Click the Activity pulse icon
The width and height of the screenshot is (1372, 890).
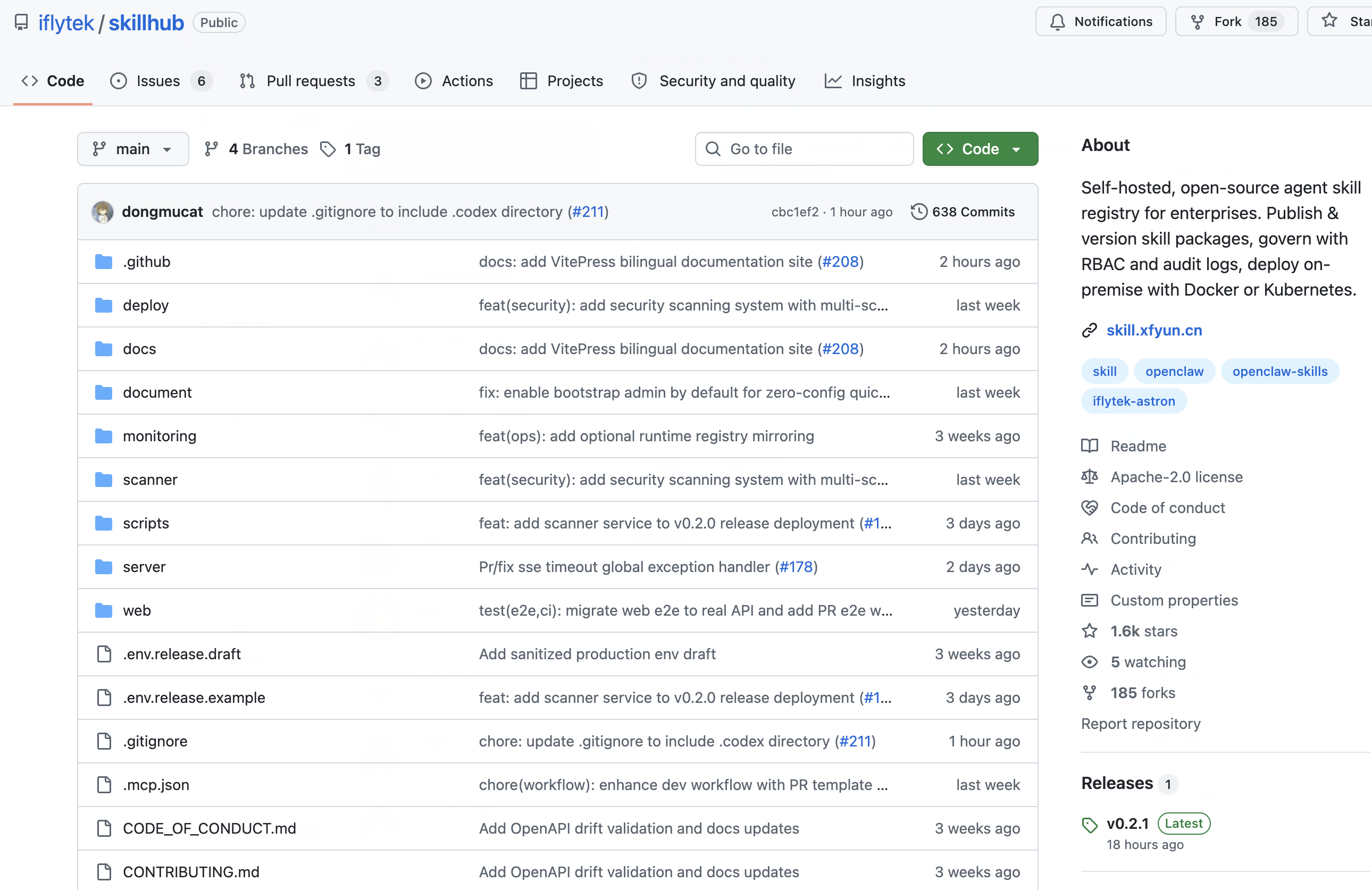1090,569
